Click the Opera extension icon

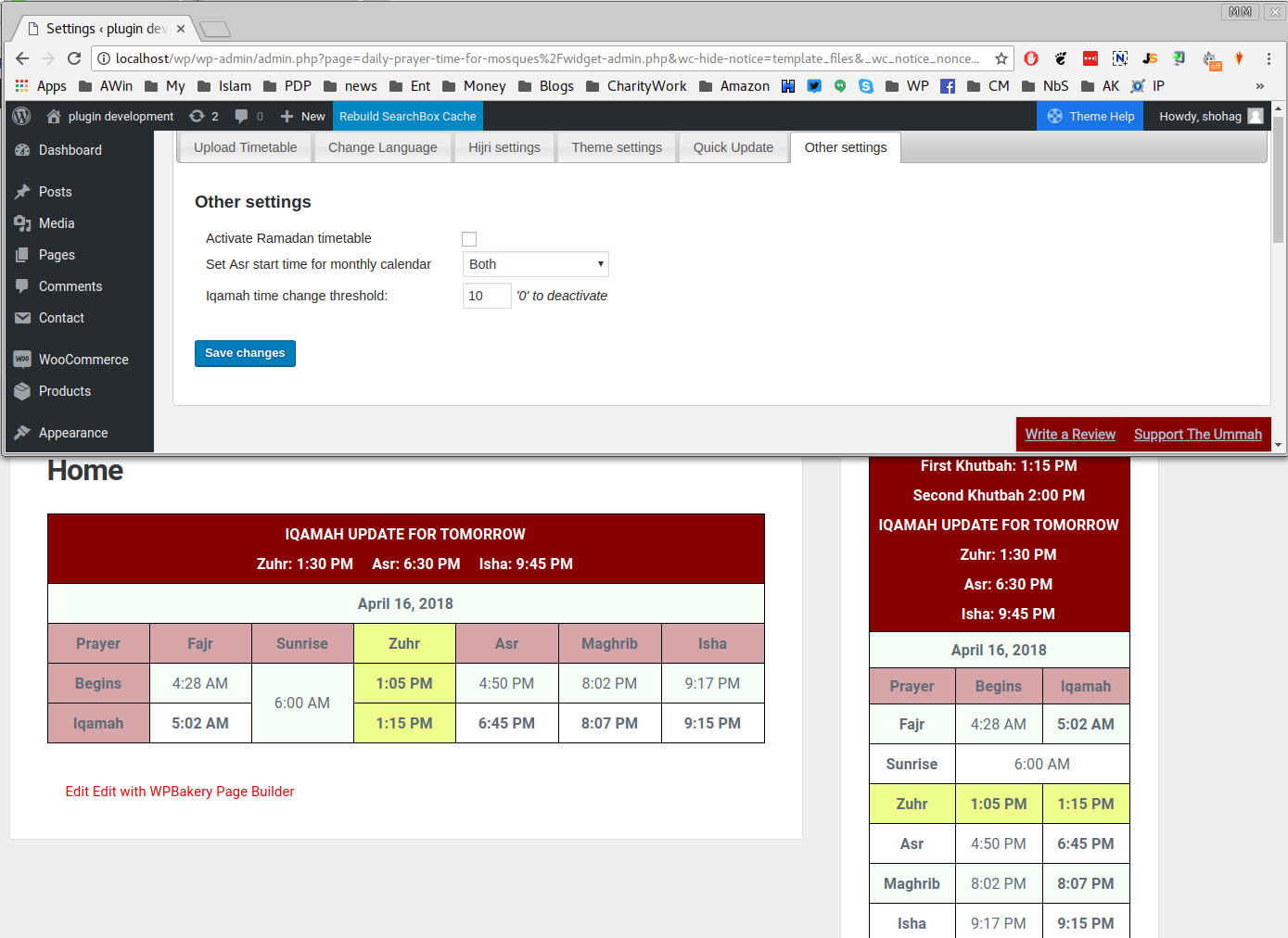click(1031, 58)
